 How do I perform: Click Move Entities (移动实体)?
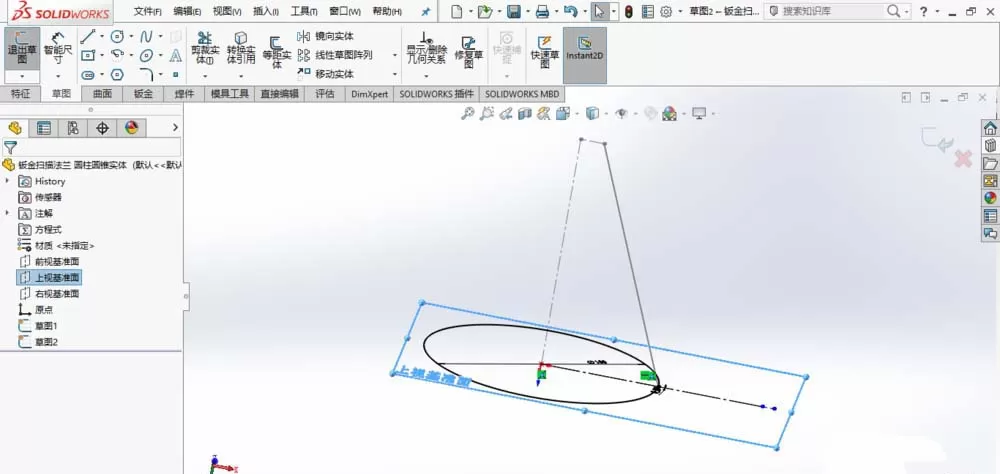325,74
